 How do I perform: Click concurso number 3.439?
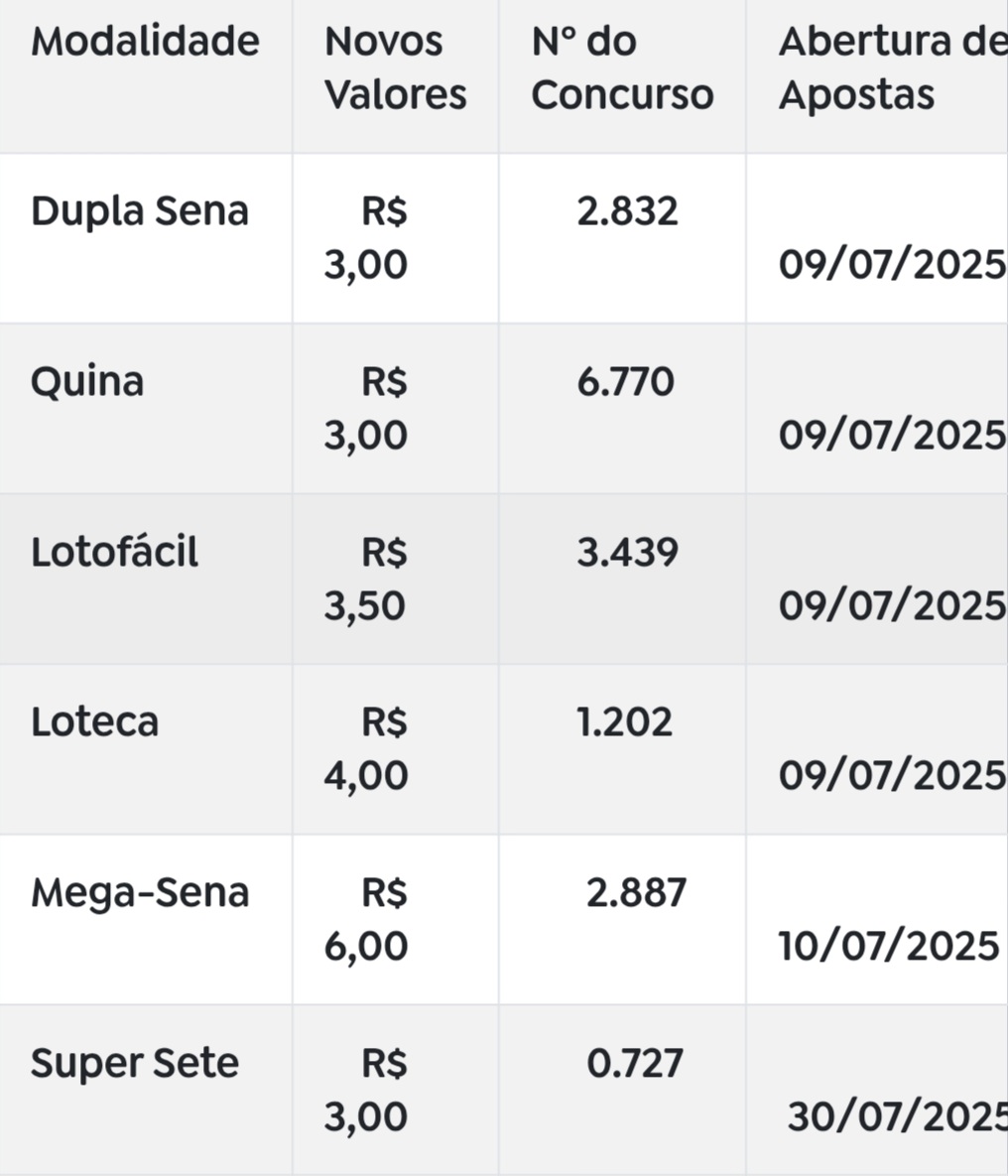point(627,552)
